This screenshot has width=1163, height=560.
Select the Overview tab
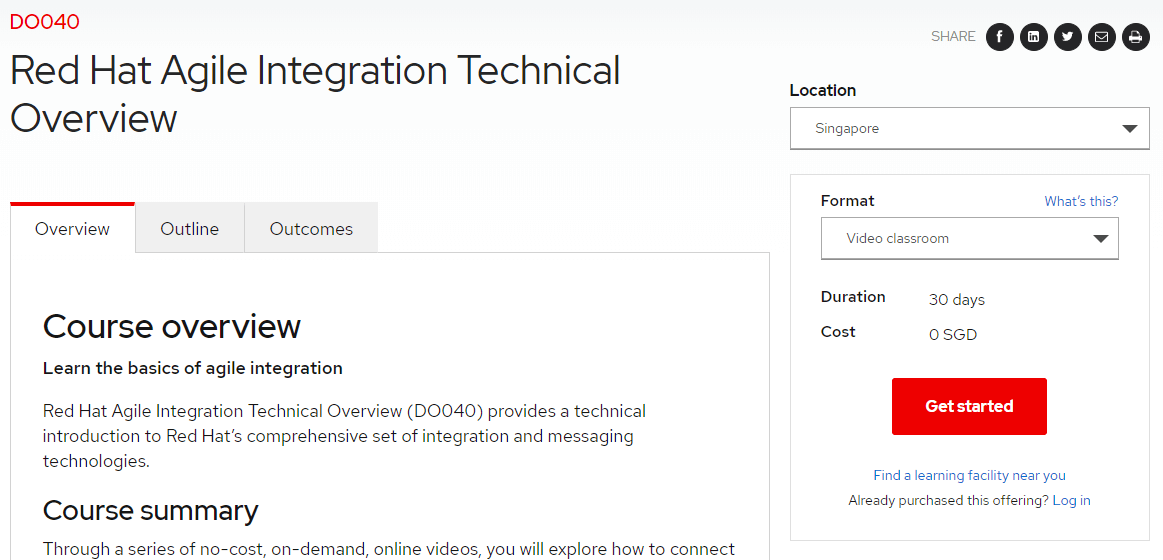pos(72,229)
